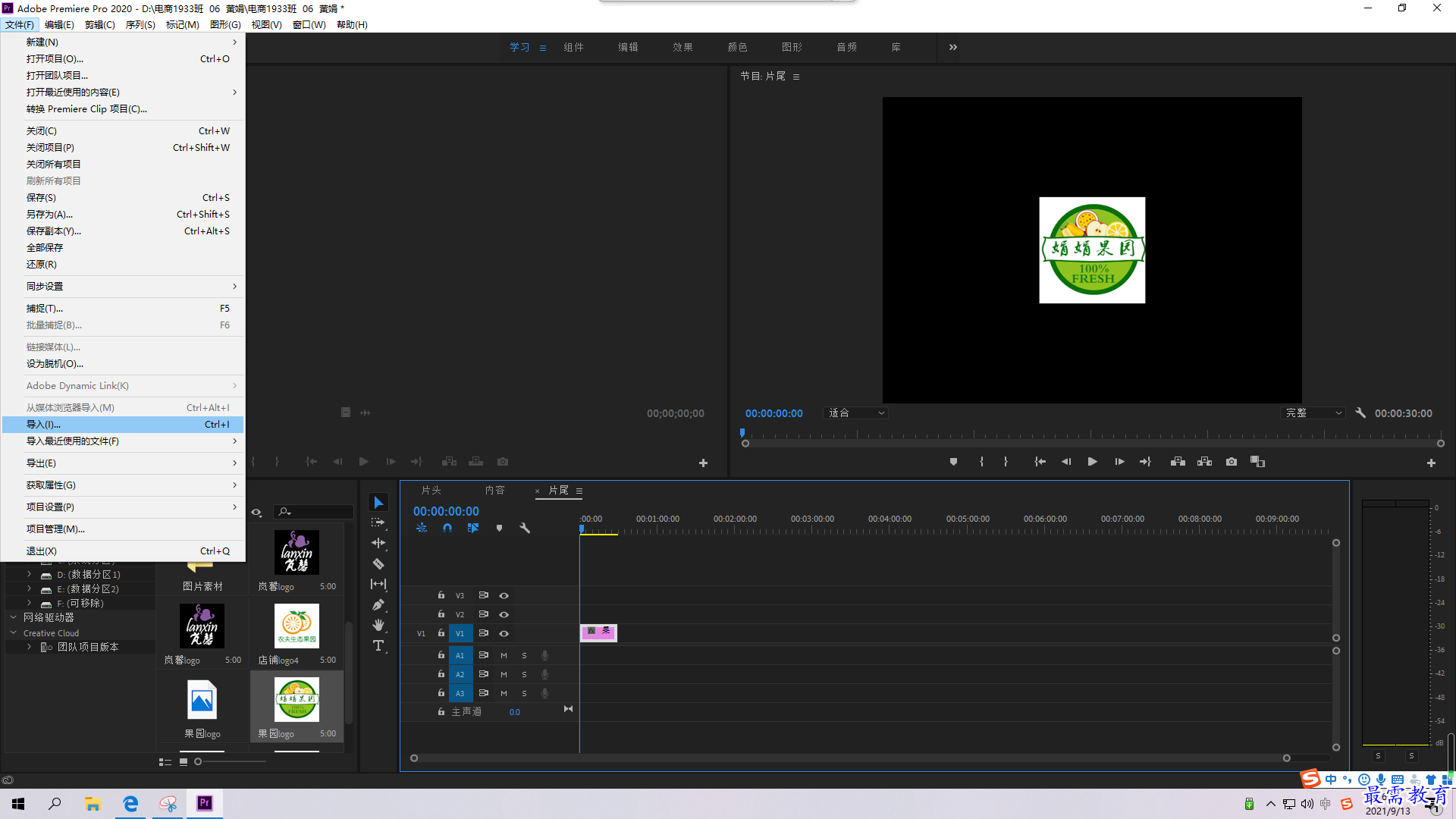Click Lift button in program monitor

coord(1178,462)
